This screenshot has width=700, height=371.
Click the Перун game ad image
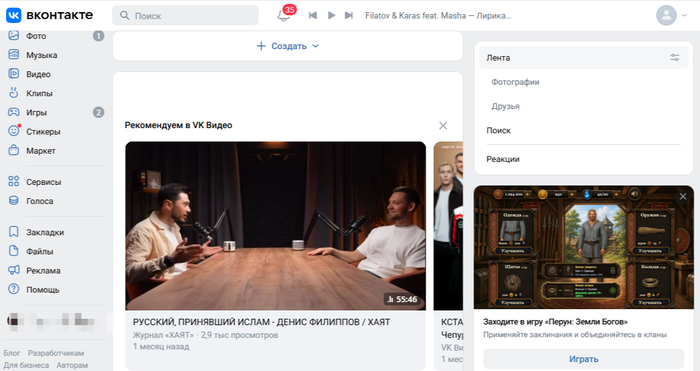coord(583,247)
